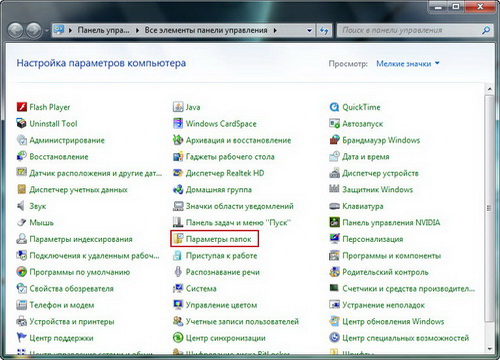Open the Персонализация icon
The width and height of the screenshot is (500, 360).
pyautogui.click(x=334, y=239)
